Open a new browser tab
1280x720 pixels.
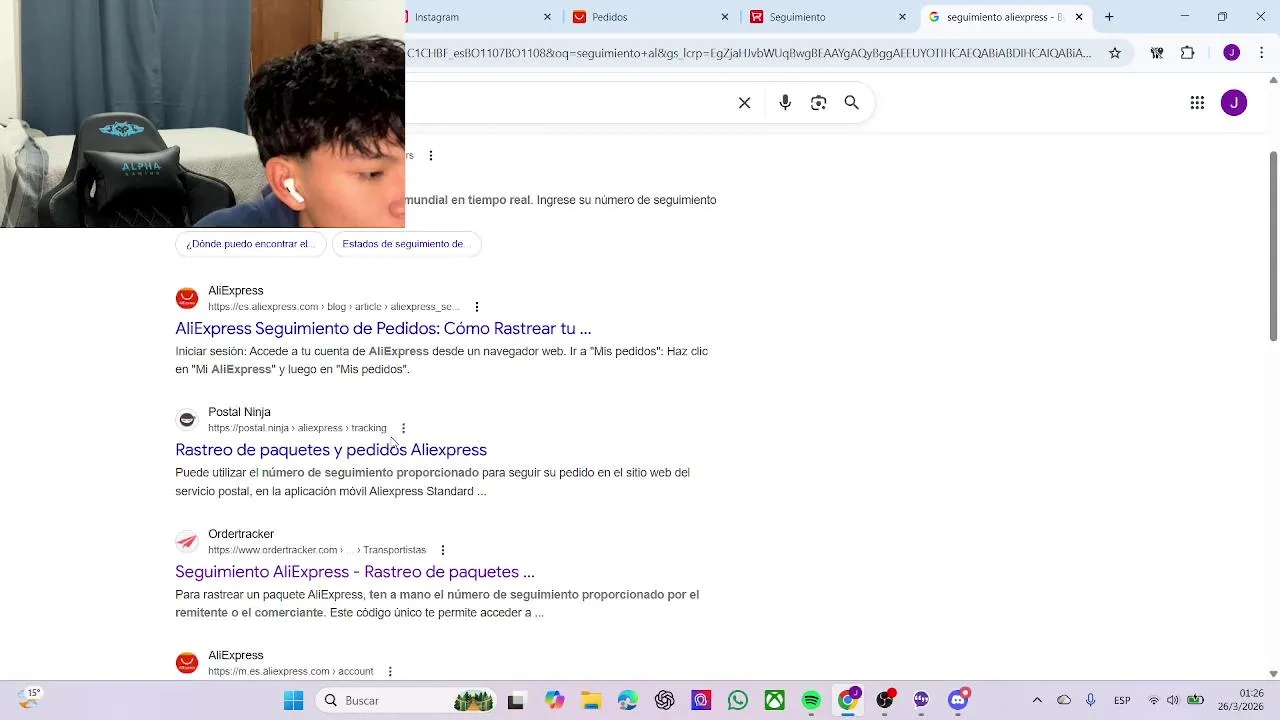tap(1109, 17)
